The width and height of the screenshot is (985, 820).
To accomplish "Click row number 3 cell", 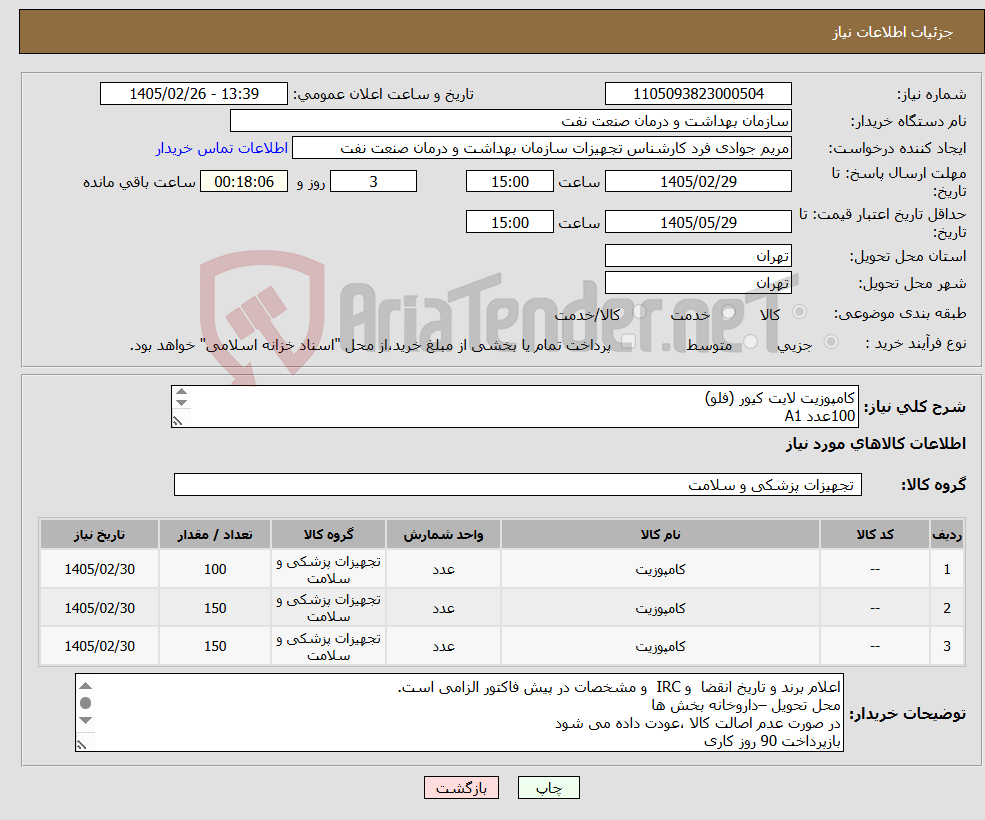I will (x=947, y=646).
